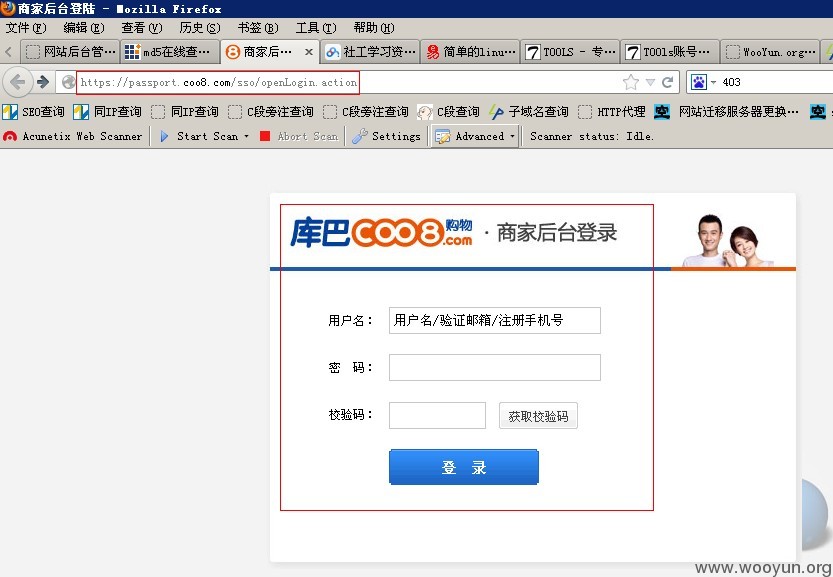This screenshot has height=577, width=833.
Task: Open the C段查询 bookmark
Action: coord(448,112)
